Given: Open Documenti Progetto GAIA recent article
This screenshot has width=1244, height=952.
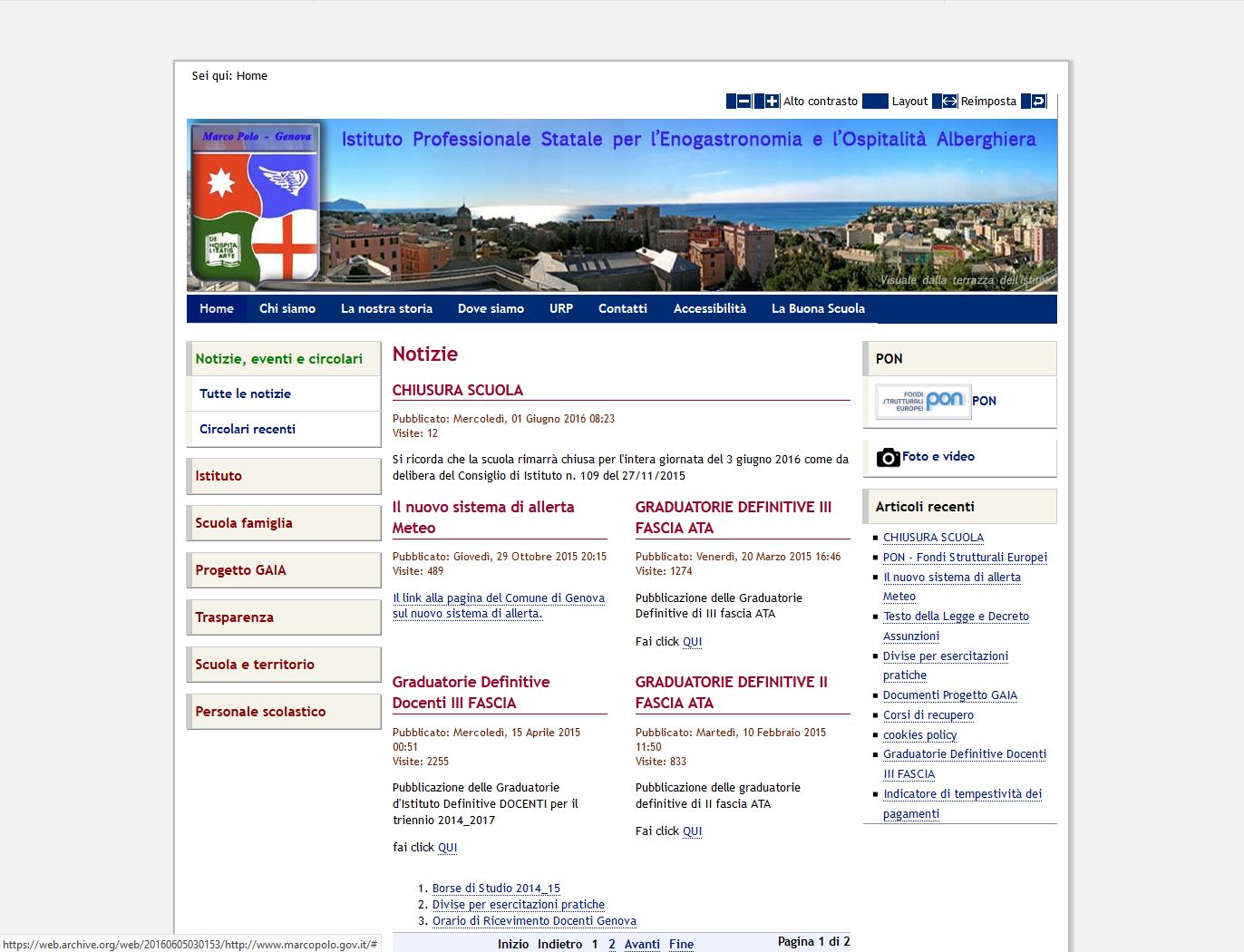Looking at the screenshot, I should point(950,695).
